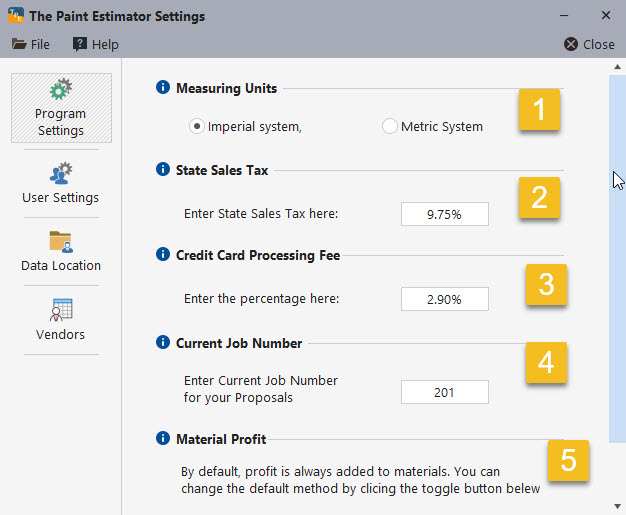Click the vertical scrollbar thumb
This screenshot has height=515, width=626.
617,250
